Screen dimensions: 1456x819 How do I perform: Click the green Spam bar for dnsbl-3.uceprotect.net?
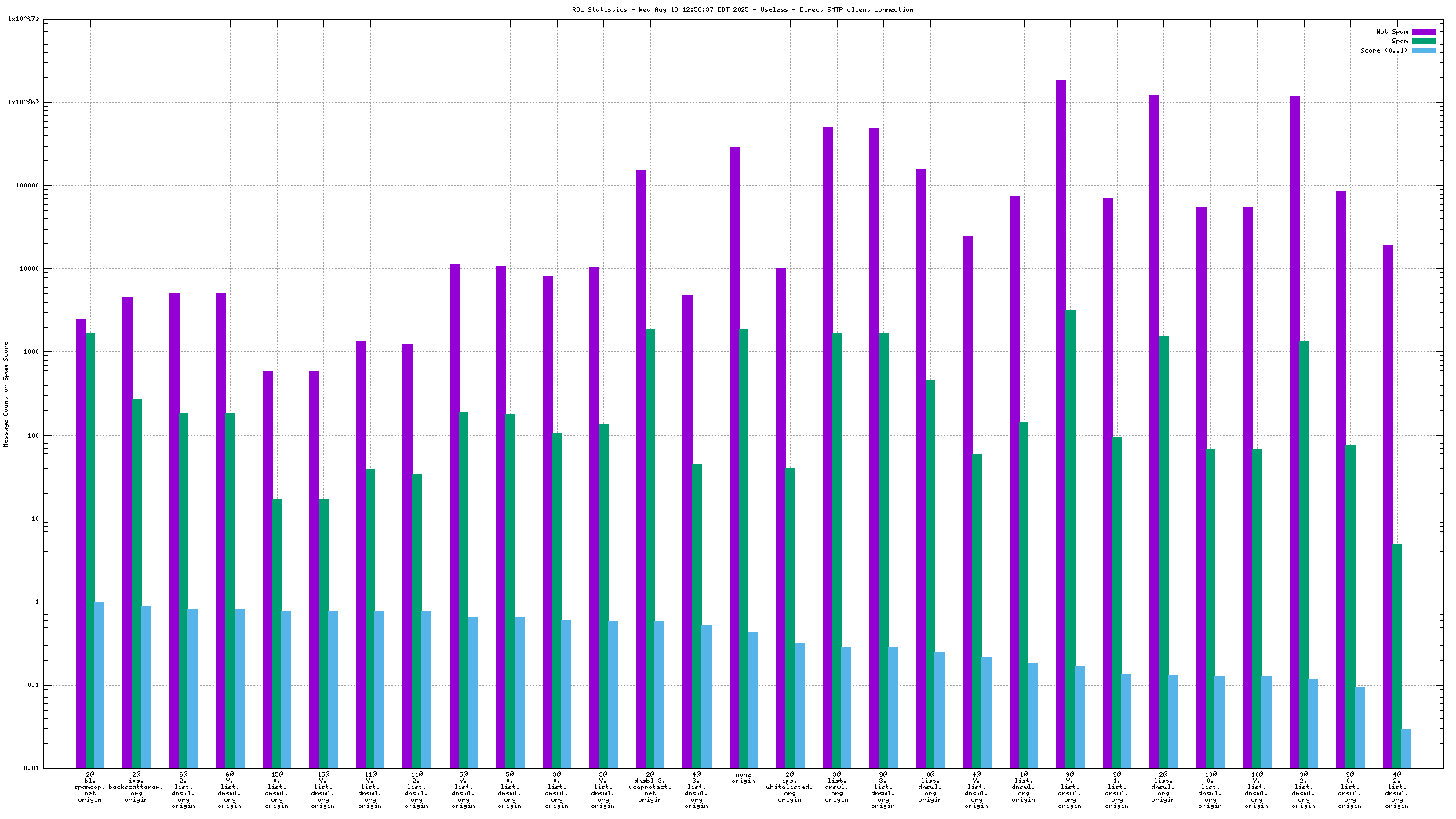point(650,548)
